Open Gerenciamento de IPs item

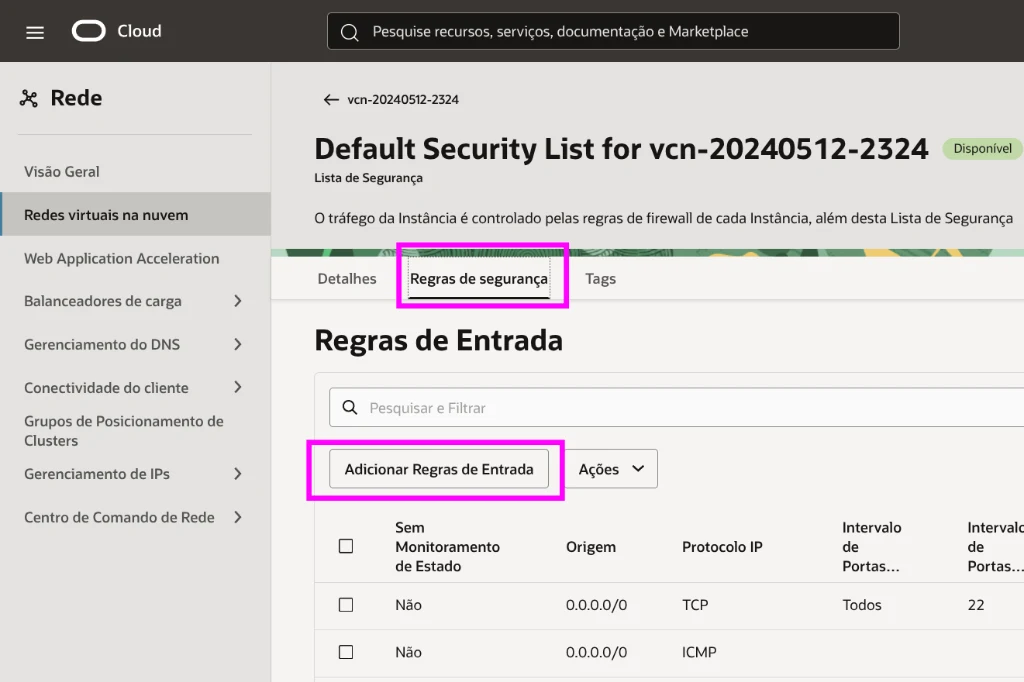(x=97, y=474)
